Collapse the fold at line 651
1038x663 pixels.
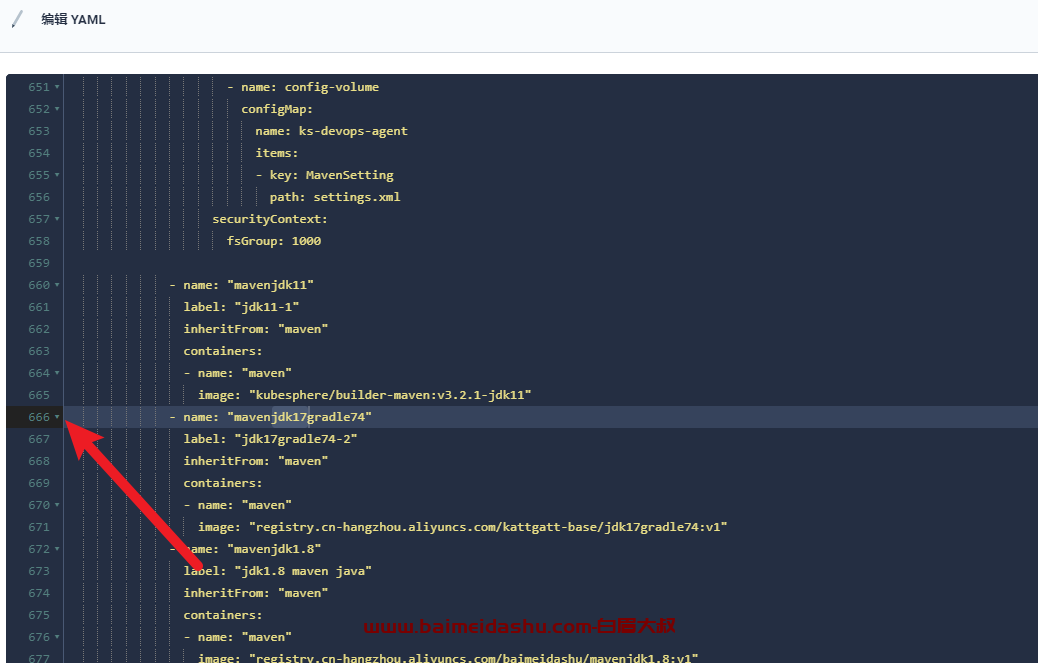[x=57, y=87]
